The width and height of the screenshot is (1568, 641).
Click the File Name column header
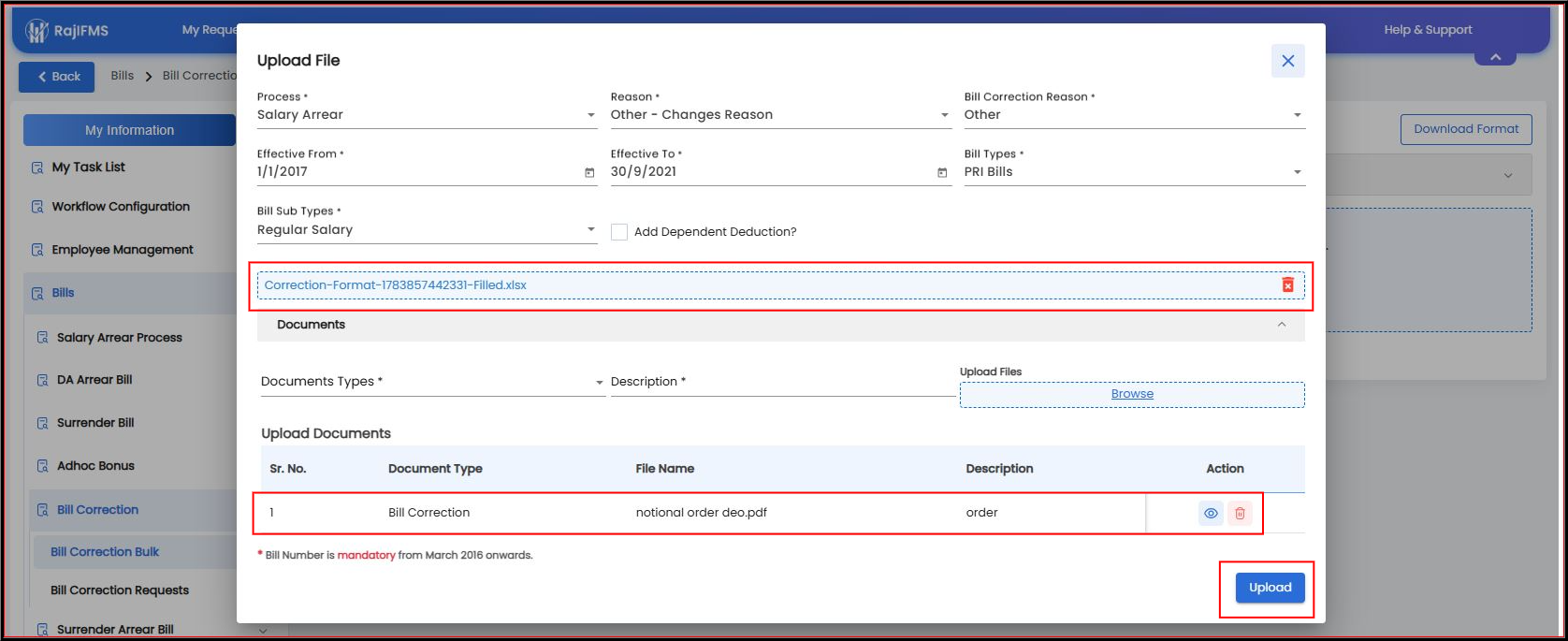coord(664,469)
